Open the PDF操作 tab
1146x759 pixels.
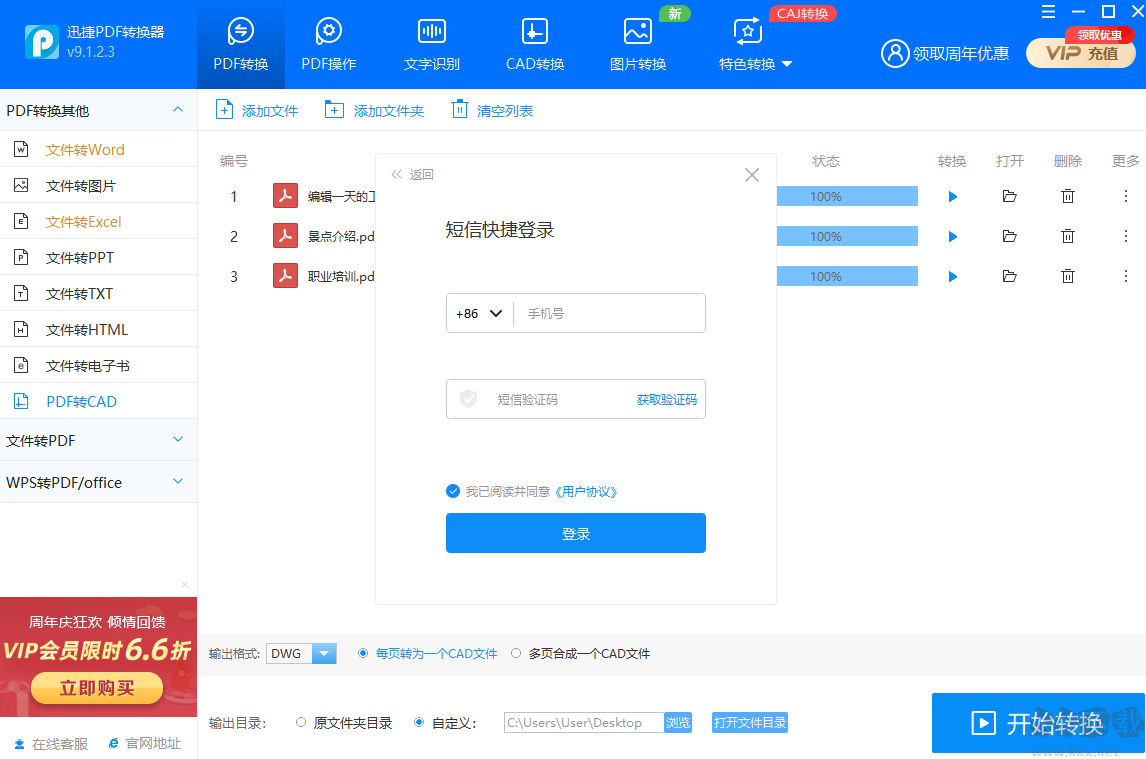329,45
